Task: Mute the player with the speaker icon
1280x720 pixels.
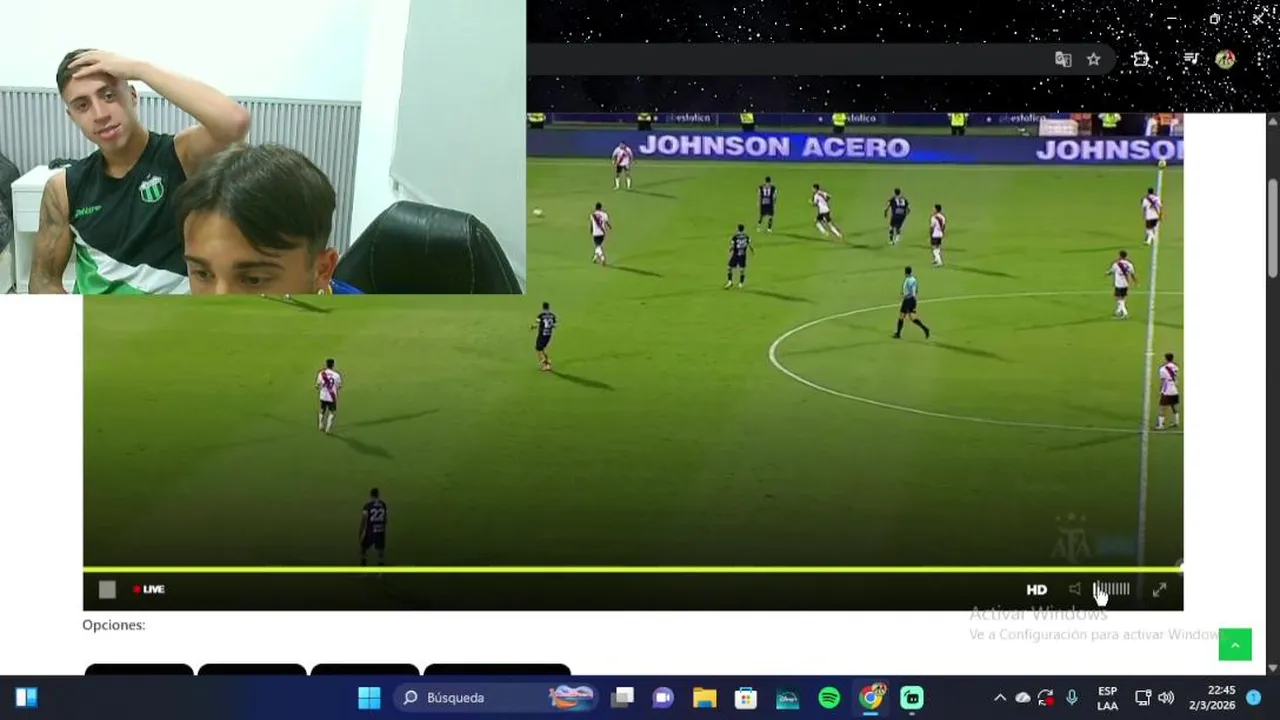Action: pyautogui.click(x=1075, y=590)
